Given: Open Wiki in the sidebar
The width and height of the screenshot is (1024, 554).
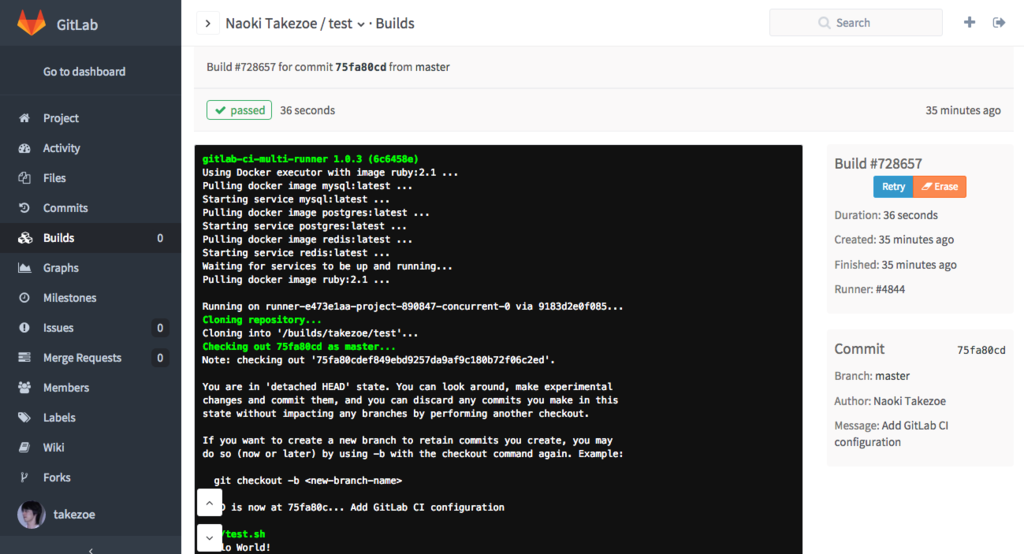Looking at the screenshot, I should (x=91, y=448).
